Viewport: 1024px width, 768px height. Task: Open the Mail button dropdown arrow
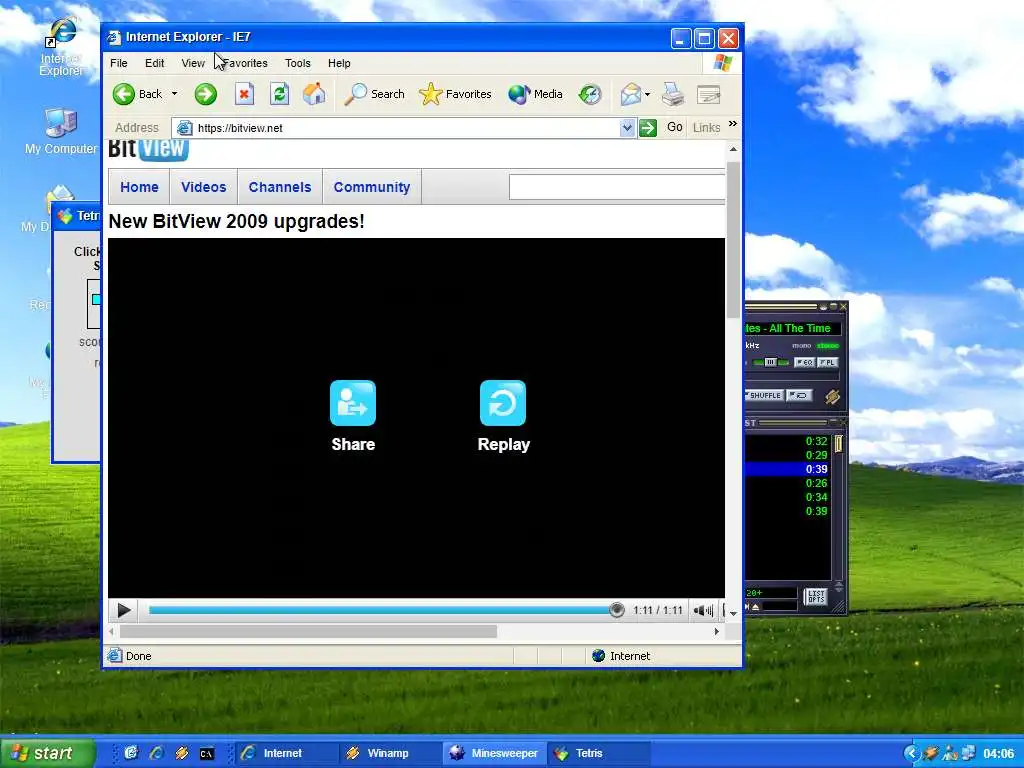tap(647, 94)
